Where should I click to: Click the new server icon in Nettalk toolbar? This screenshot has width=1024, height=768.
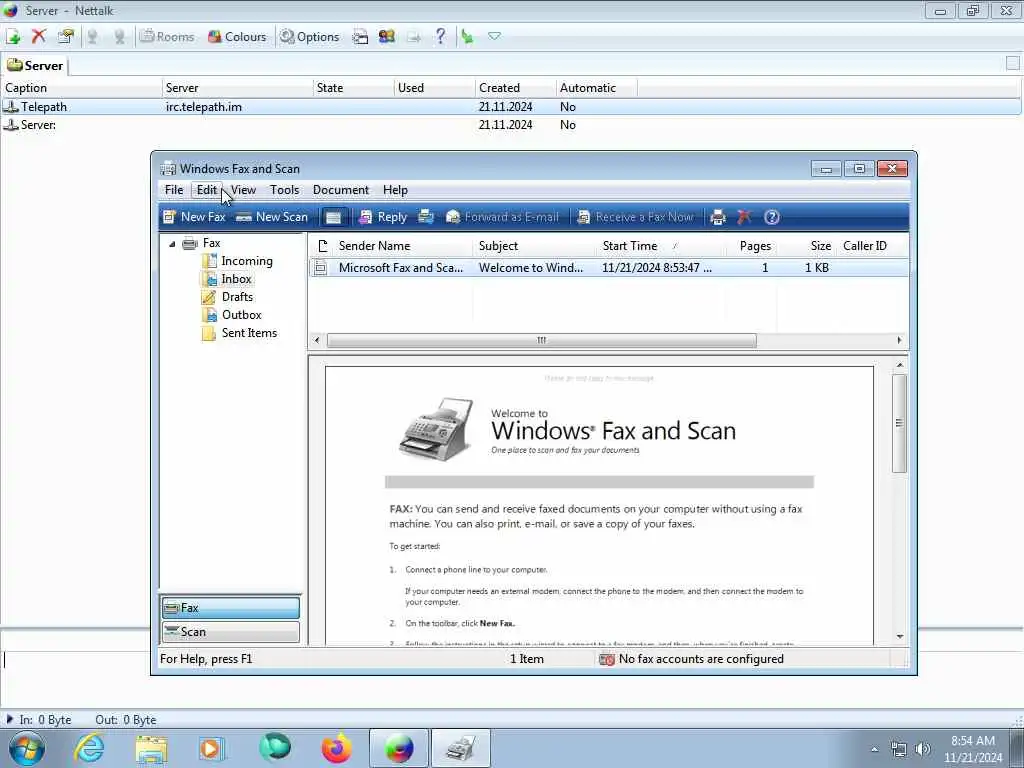click(x=13, y=37)
